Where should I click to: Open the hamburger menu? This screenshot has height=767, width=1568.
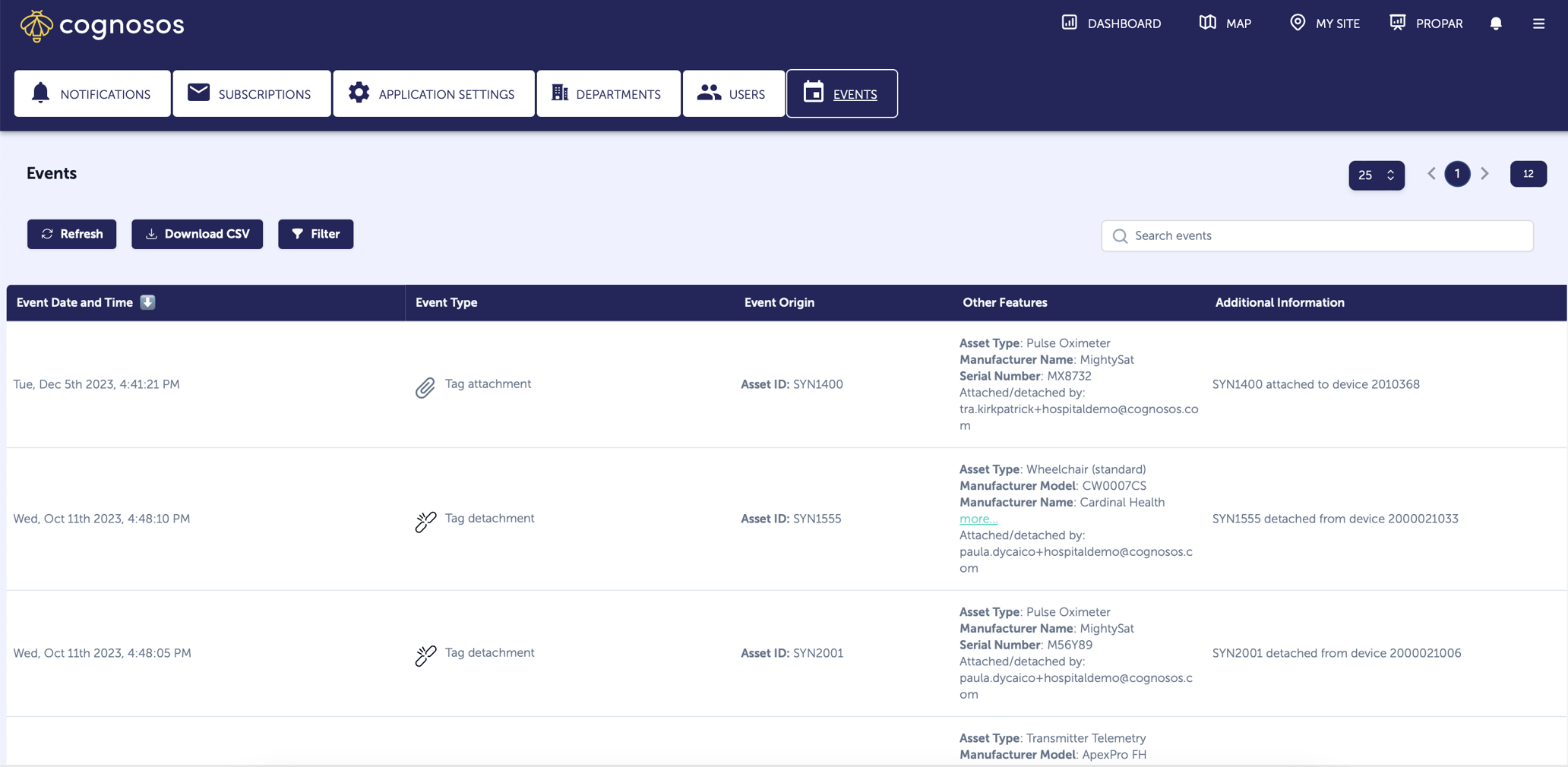(x=1538, y=24)
